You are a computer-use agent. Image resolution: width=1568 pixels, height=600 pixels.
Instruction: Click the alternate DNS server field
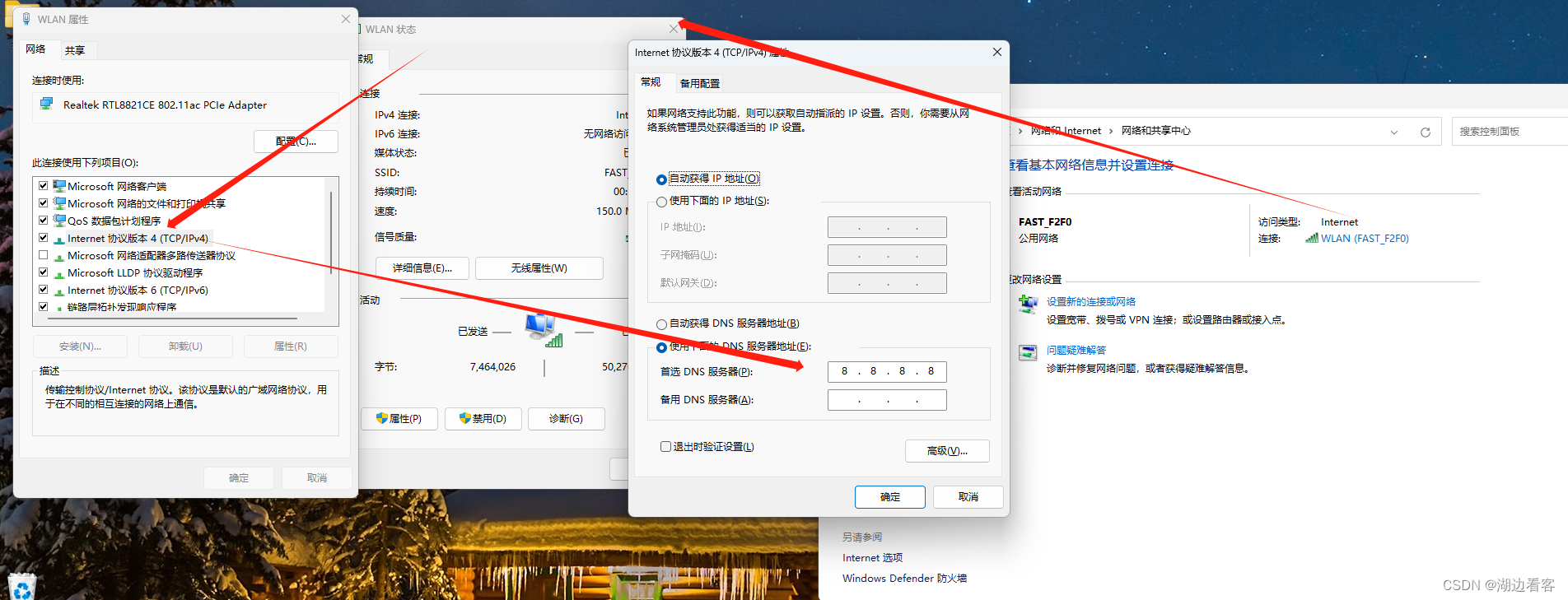[886, 400]
